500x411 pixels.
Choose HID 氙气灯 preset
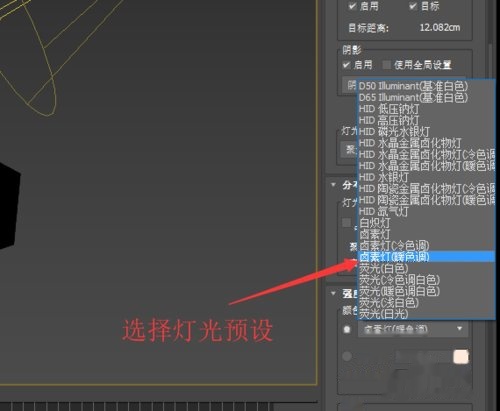[x=426, y=211]
